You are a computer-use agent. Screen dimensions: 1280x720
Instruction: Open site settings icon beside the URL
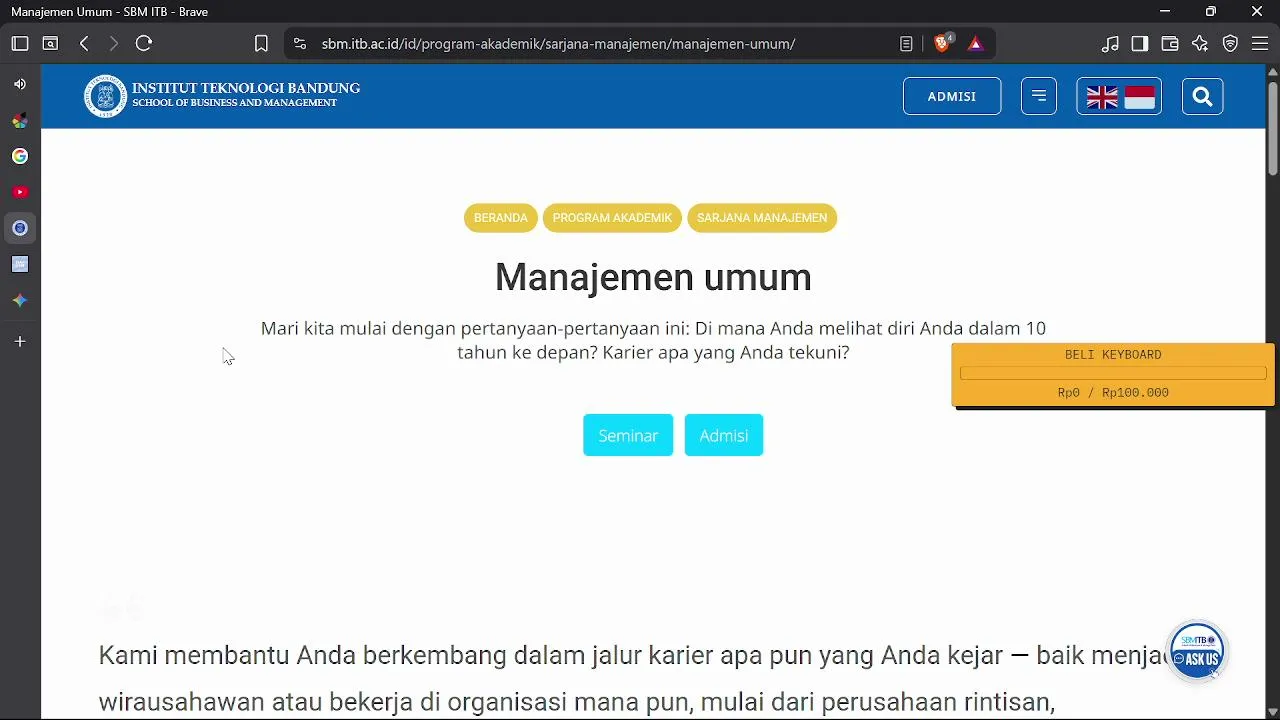tap(300, 43)
